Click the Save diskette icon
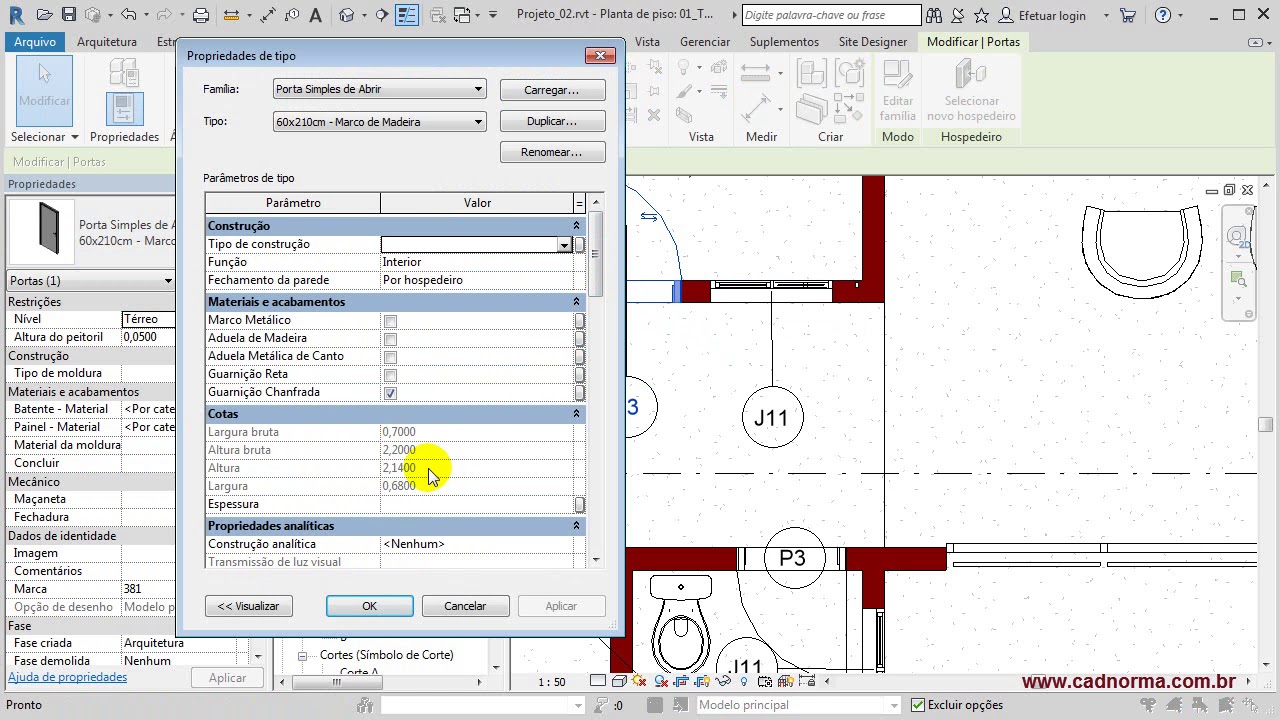The height and width of the screenshot is (720, 1280). coord(69,15)
